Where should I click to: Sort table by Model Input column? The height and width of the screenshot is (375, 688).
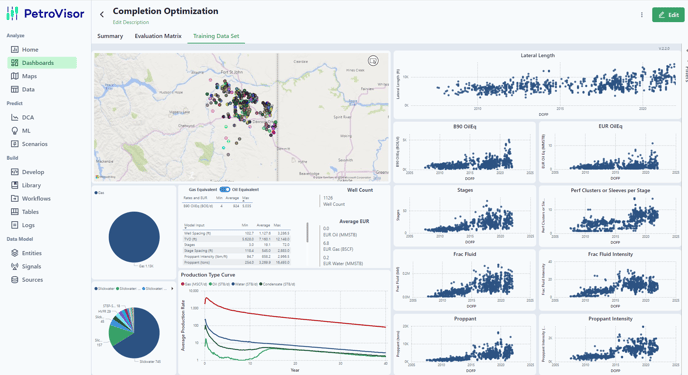(x=194, y=225)
